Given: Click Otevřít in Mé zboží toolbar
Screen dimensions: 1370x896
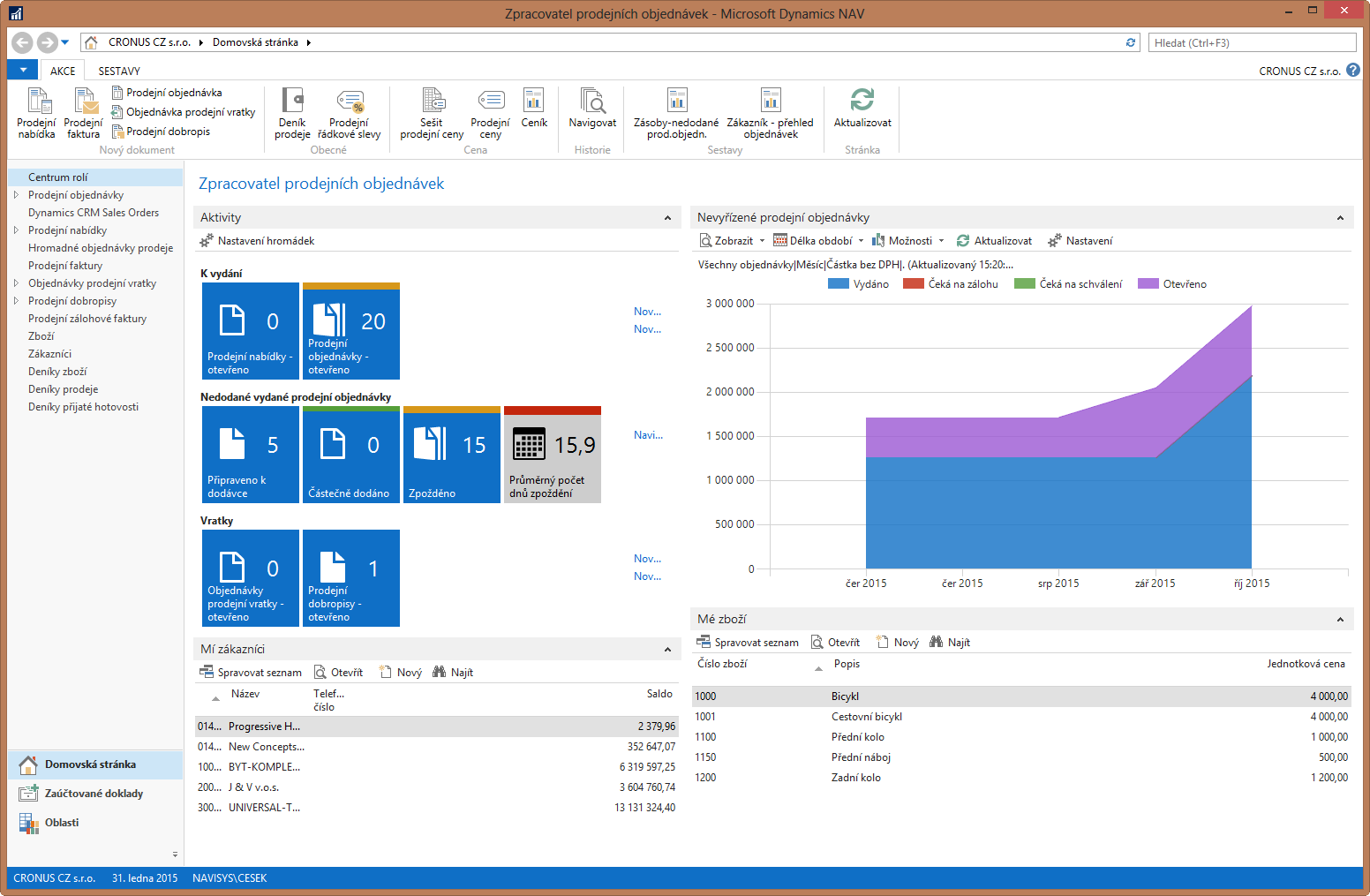Looking at the screenshot, I should coord(834,643).
